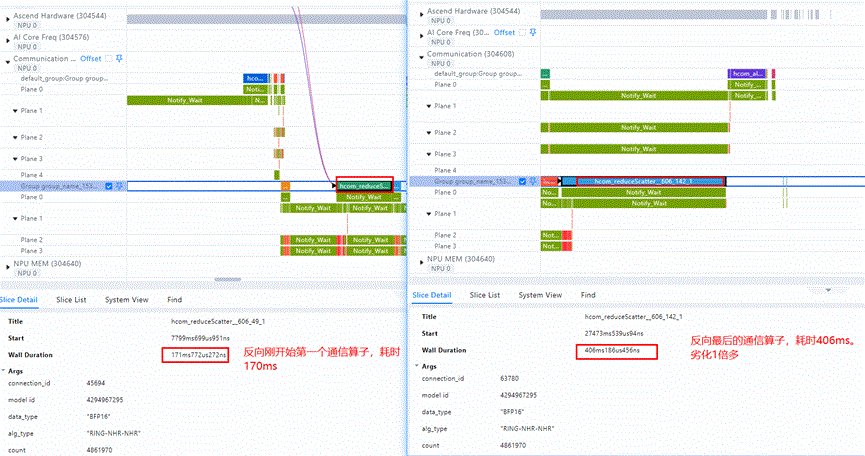
Task: Click Start value 7799ms699us951ns
Action: click(x=200, y=338)
